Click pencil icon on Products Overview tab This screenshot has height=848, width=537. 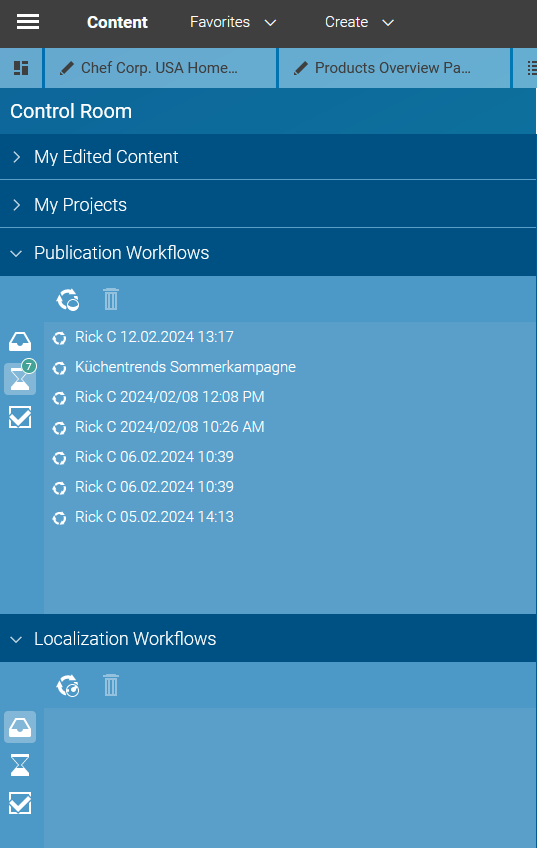pyautogui.click(x=301, y=68)
